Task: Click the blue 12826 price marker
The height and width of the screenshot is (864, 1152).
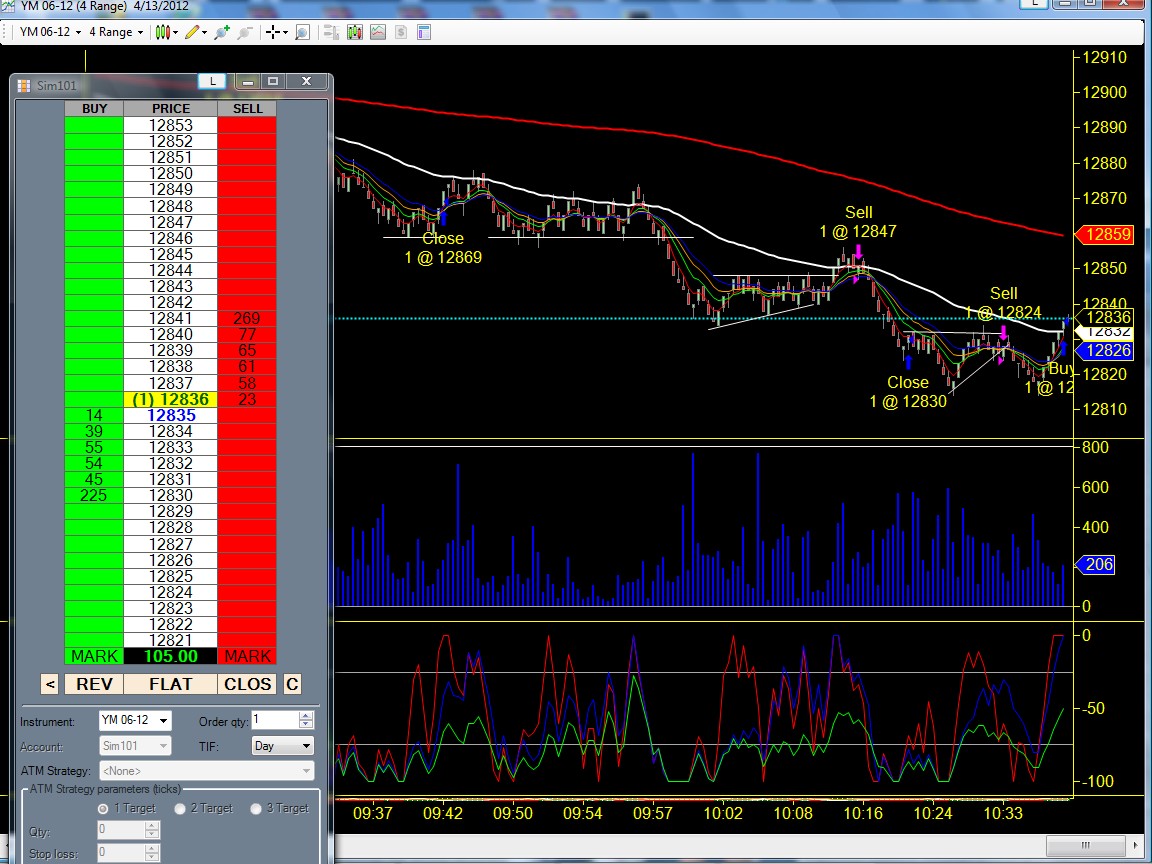Action: click(x=1105, y=350)
